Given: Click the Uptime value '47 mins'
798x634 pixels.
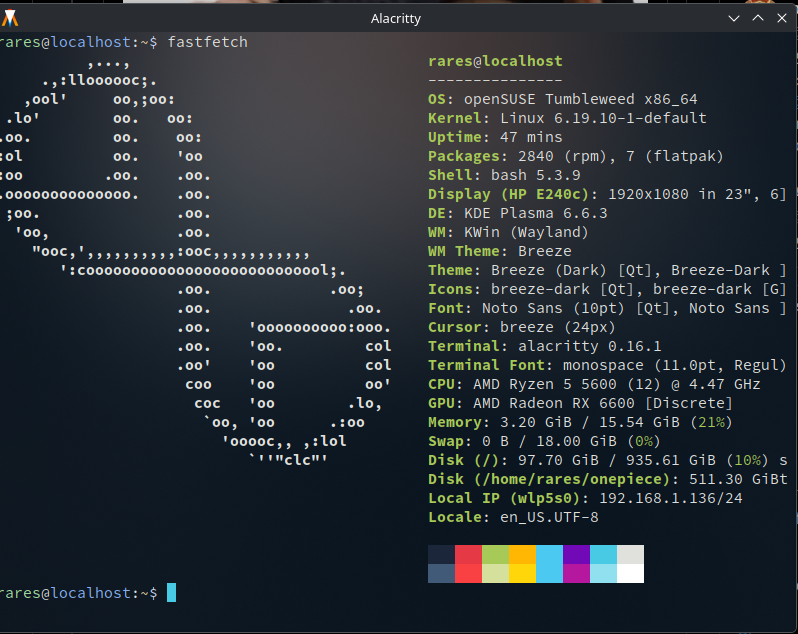Looking at the screenshot, I should pos(531,137).
